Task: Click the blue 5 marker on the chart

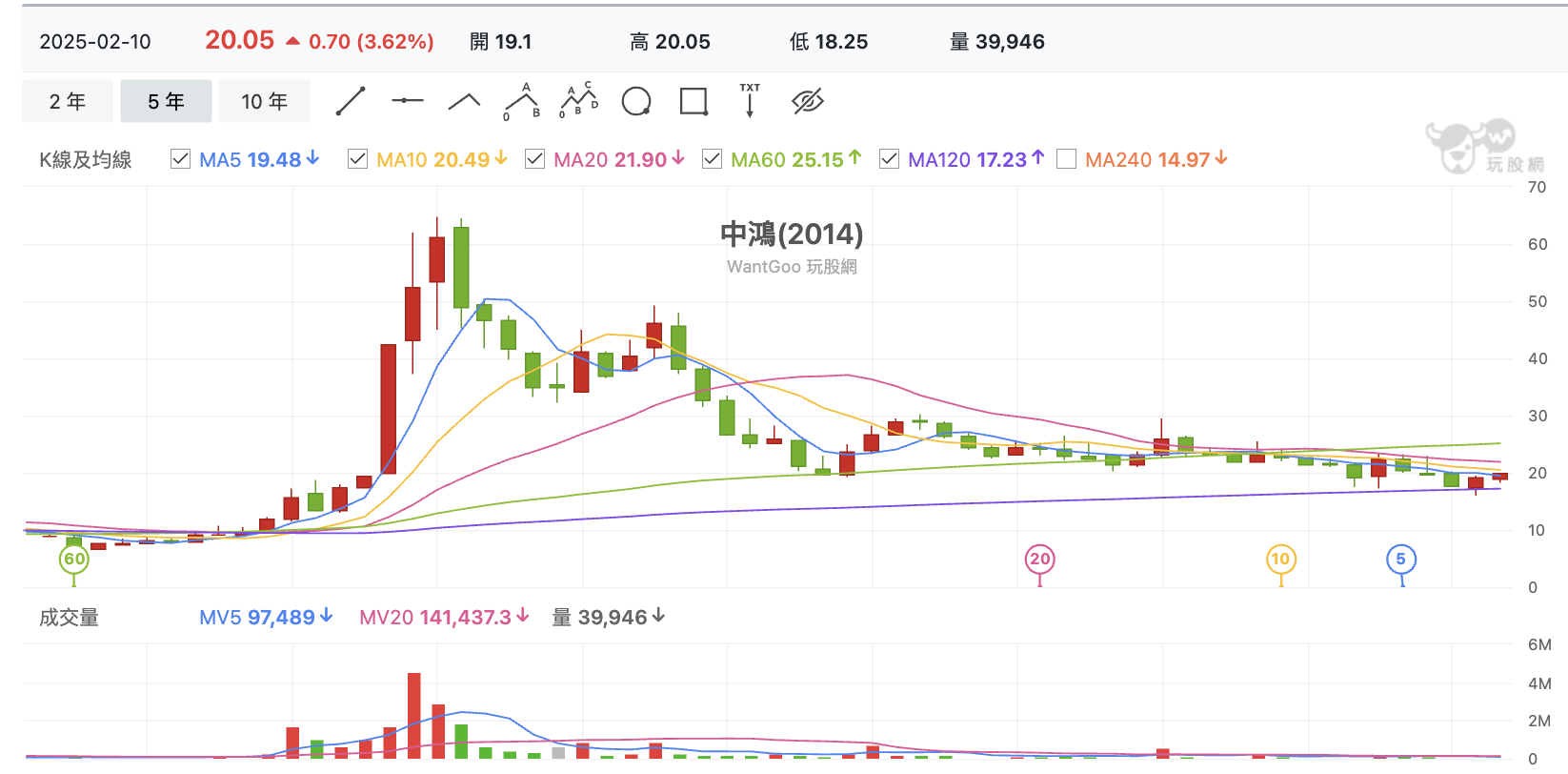Action: (x=1400, y=560)
